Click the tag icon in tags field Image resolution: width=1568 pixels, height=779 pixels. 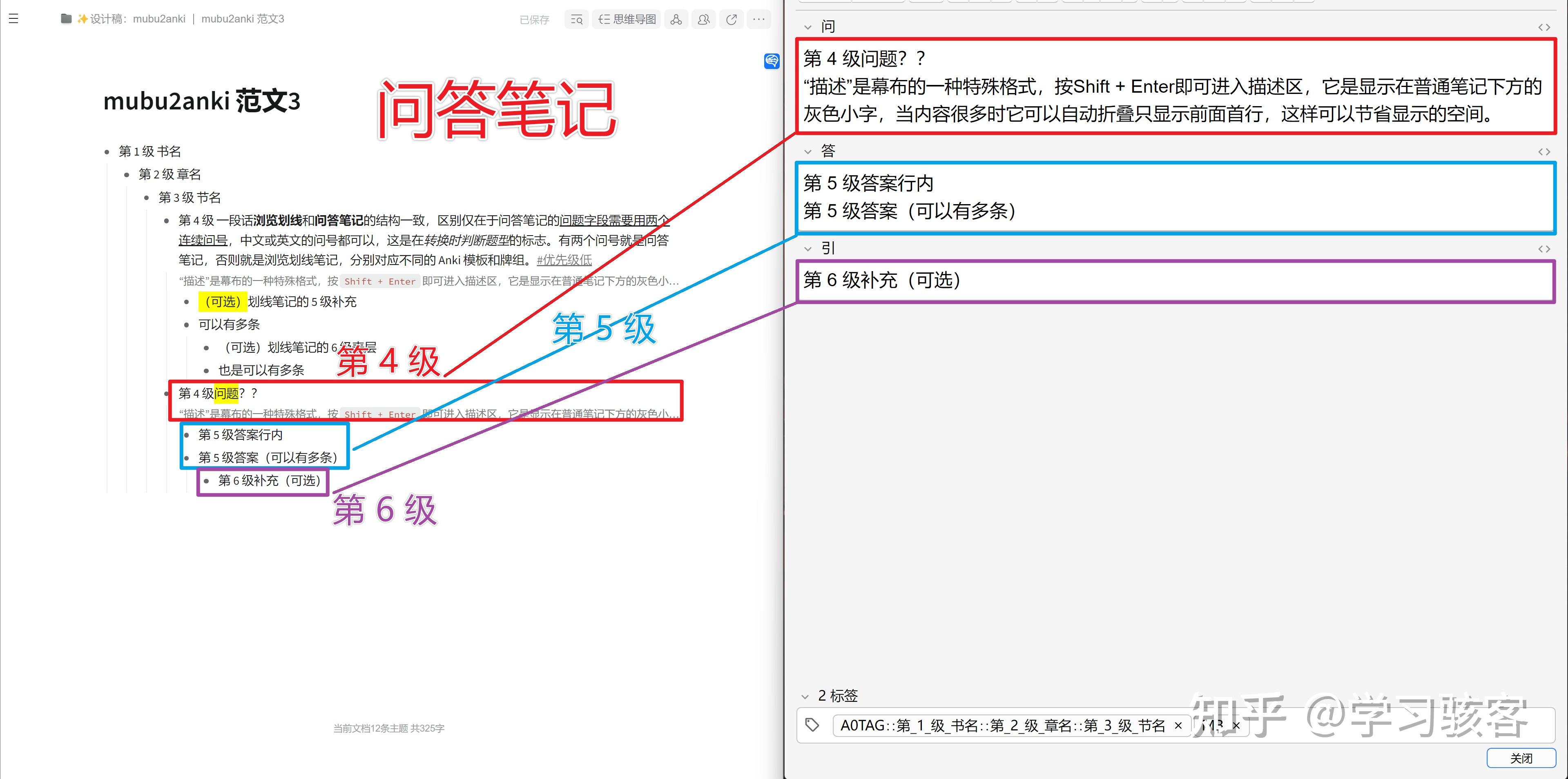click(812, 725)
